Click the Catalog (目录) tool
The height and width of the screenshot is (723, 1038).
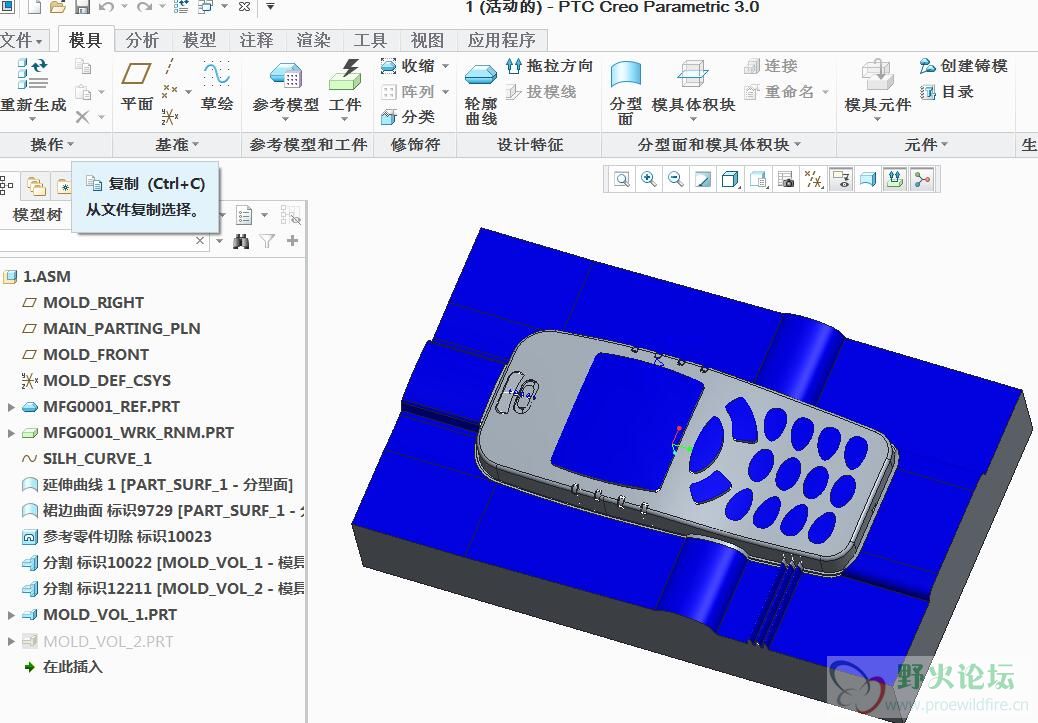(x=947, y=92)
